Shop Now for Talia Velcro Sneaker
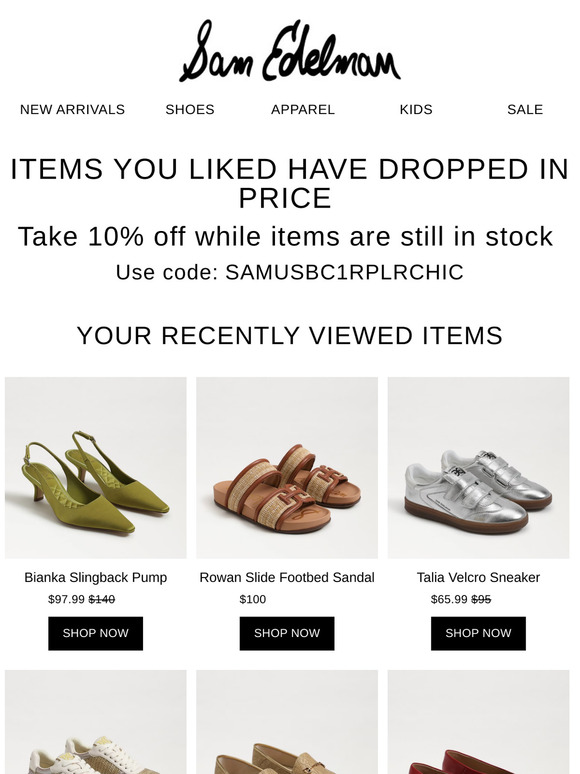This screenshot has width=580, height=774. pos(478,633)
